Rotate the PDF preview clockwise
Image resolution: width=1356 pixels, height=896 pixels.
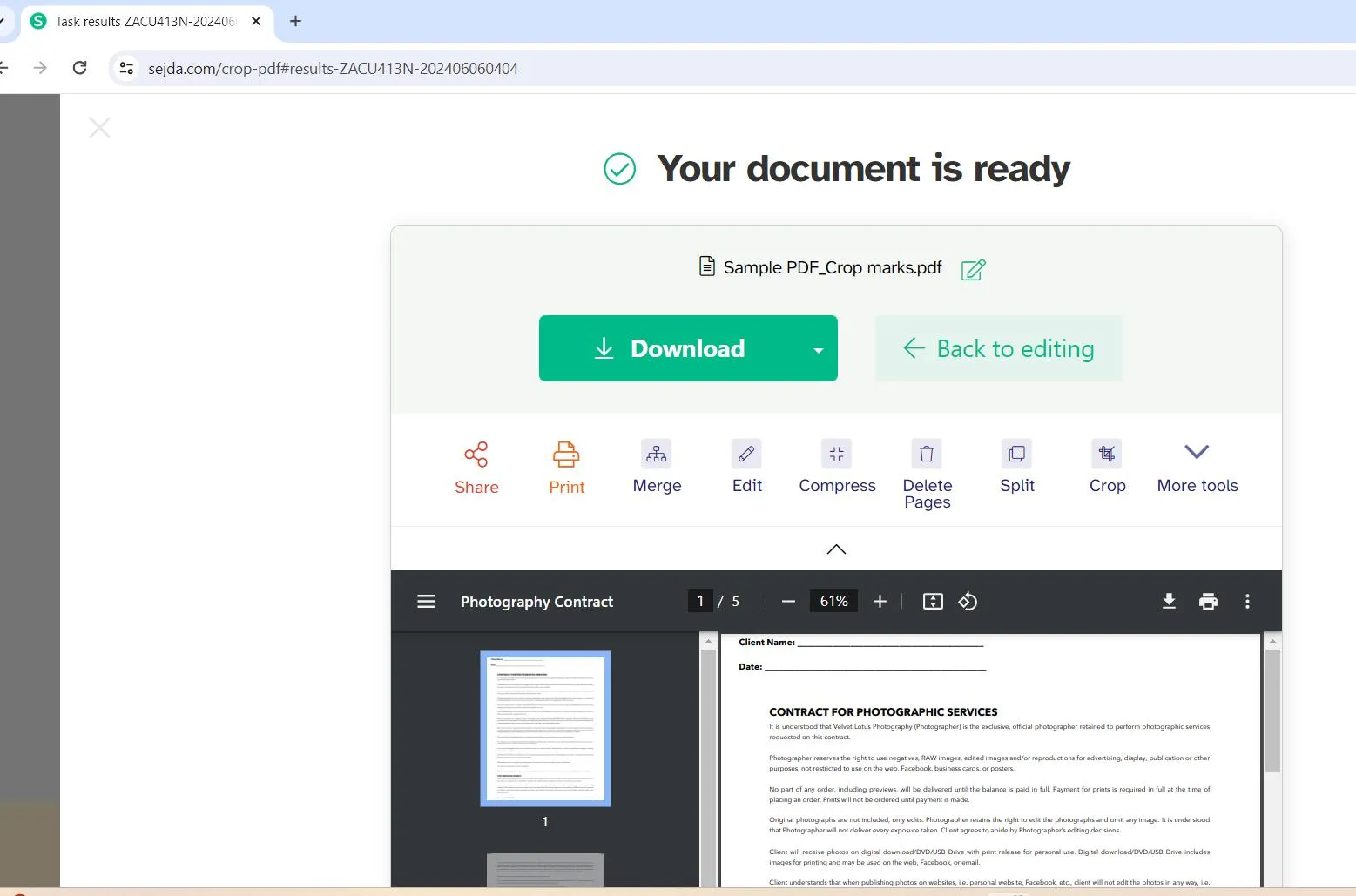[968, 601]
